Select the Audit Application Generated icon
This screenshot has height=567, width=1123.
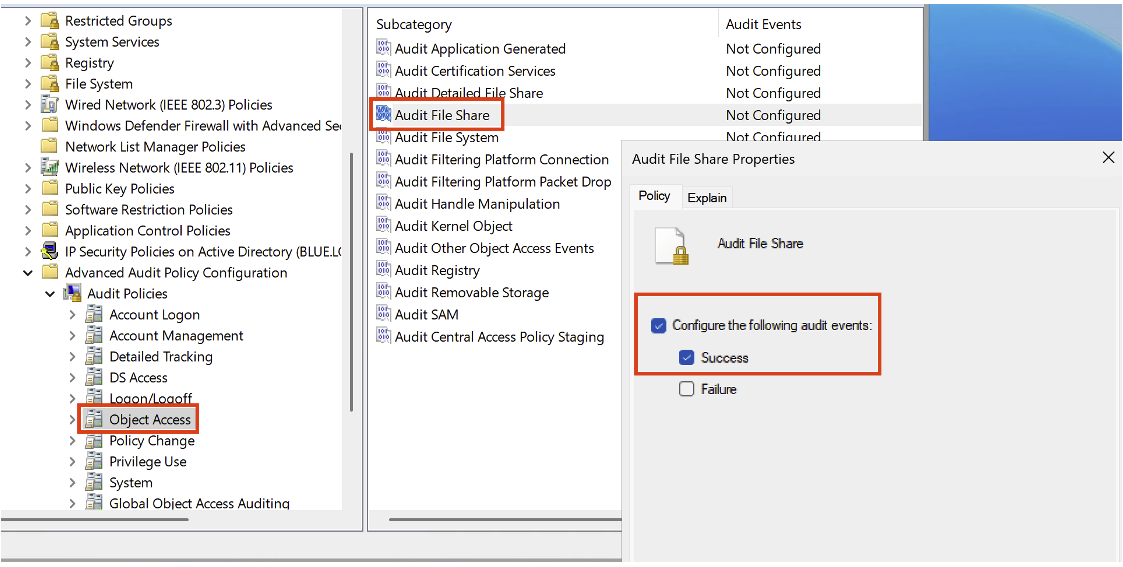tap(384, 48)
